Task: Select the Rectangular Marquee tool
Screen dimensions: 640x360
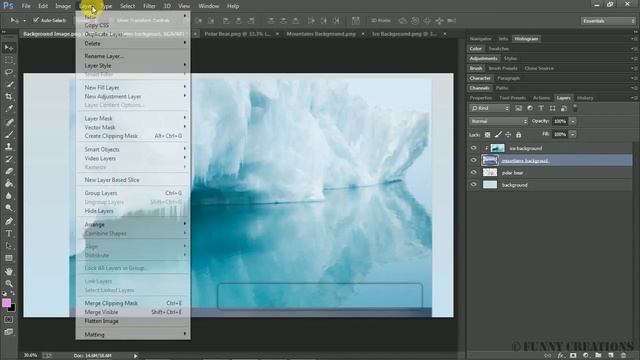Action: 9,60
